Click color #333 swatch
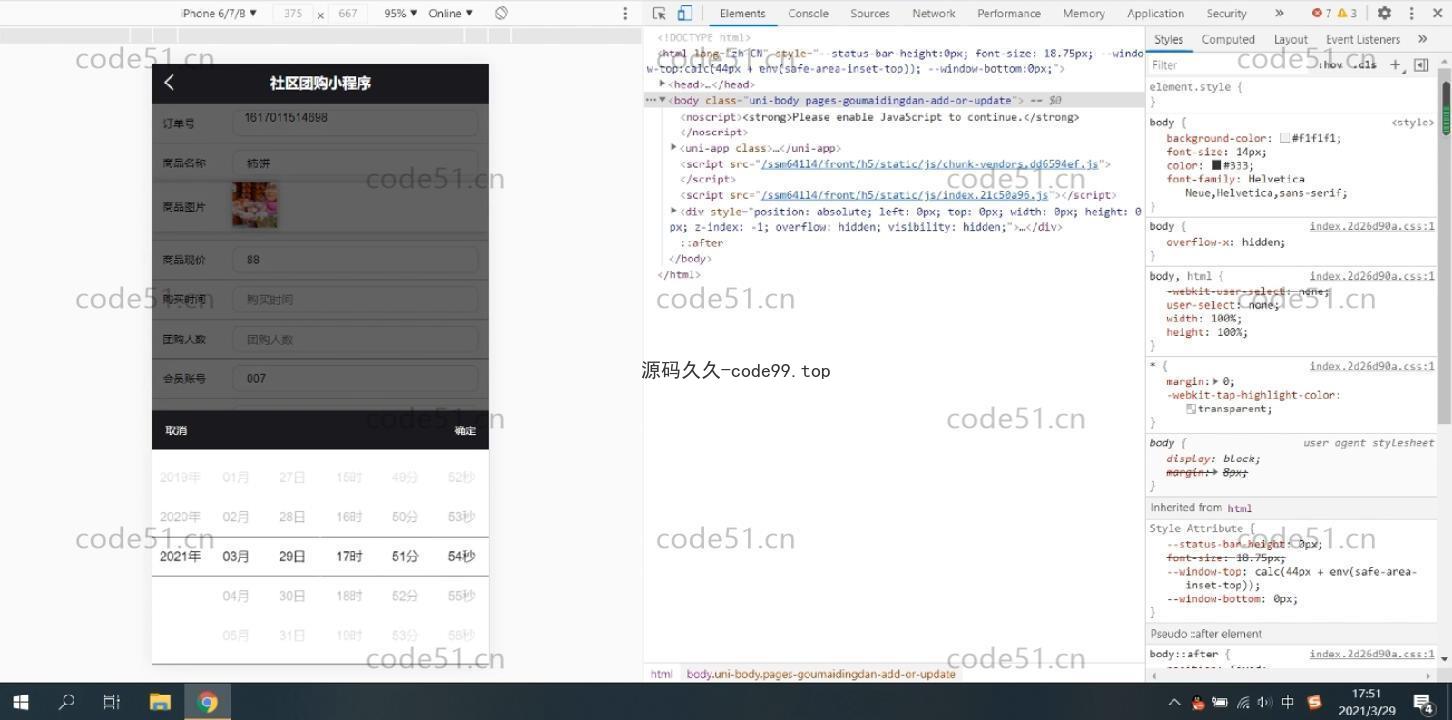 click(x=1217, y=165)
